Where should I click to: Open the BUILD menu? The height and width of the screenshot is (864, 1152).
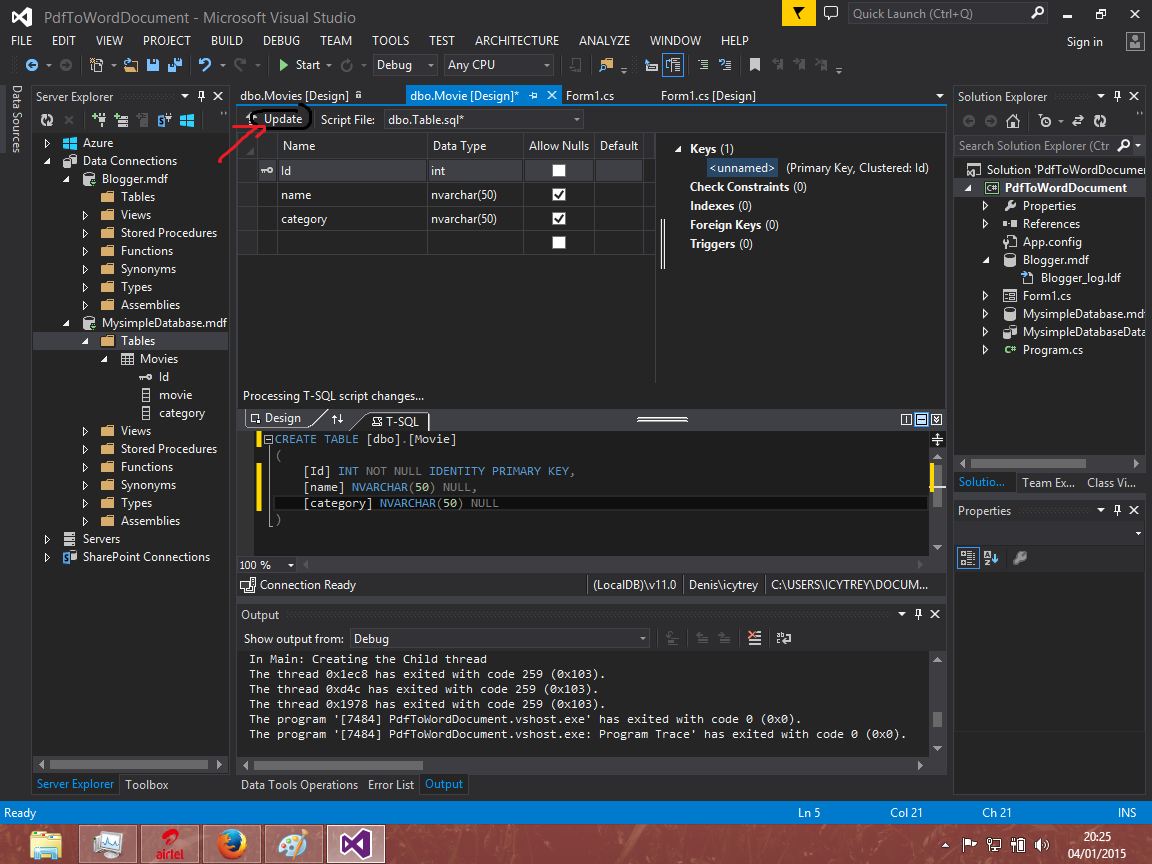pyautogui.click(x=227, y=40)
